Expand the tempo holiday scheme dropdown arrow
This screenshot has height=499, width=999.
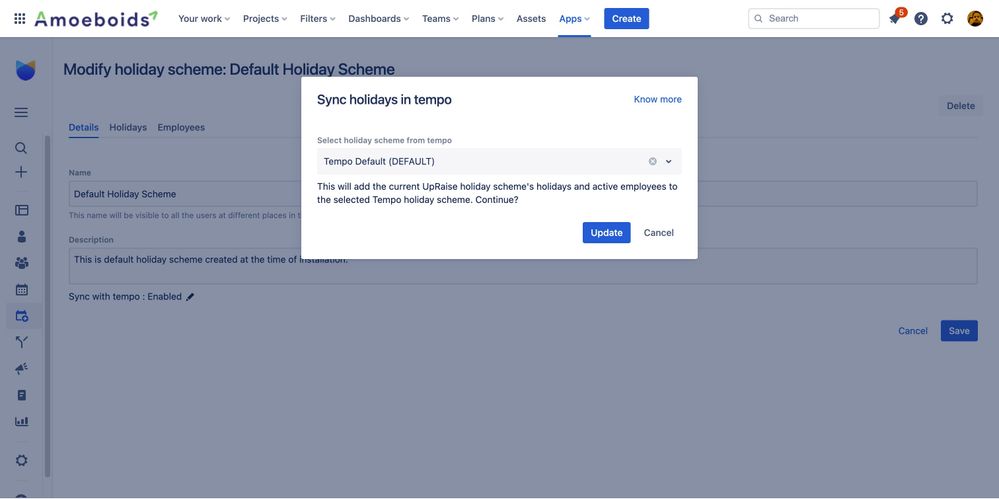coord(668,161)
